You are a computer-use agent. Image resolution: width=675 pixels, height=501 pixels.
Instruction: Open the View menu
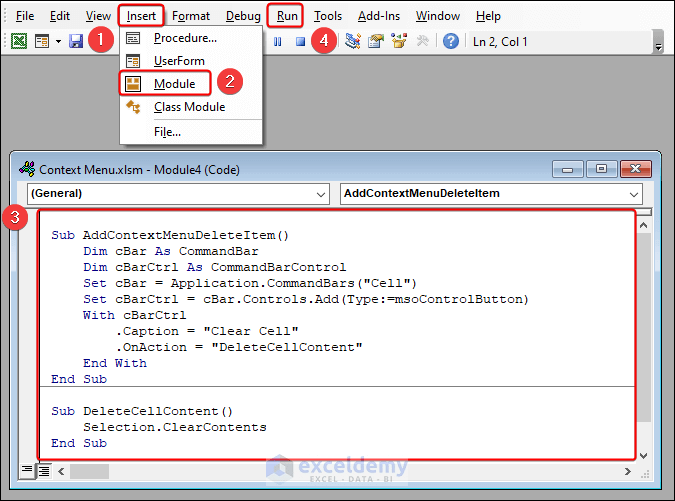tap(98, 16)
